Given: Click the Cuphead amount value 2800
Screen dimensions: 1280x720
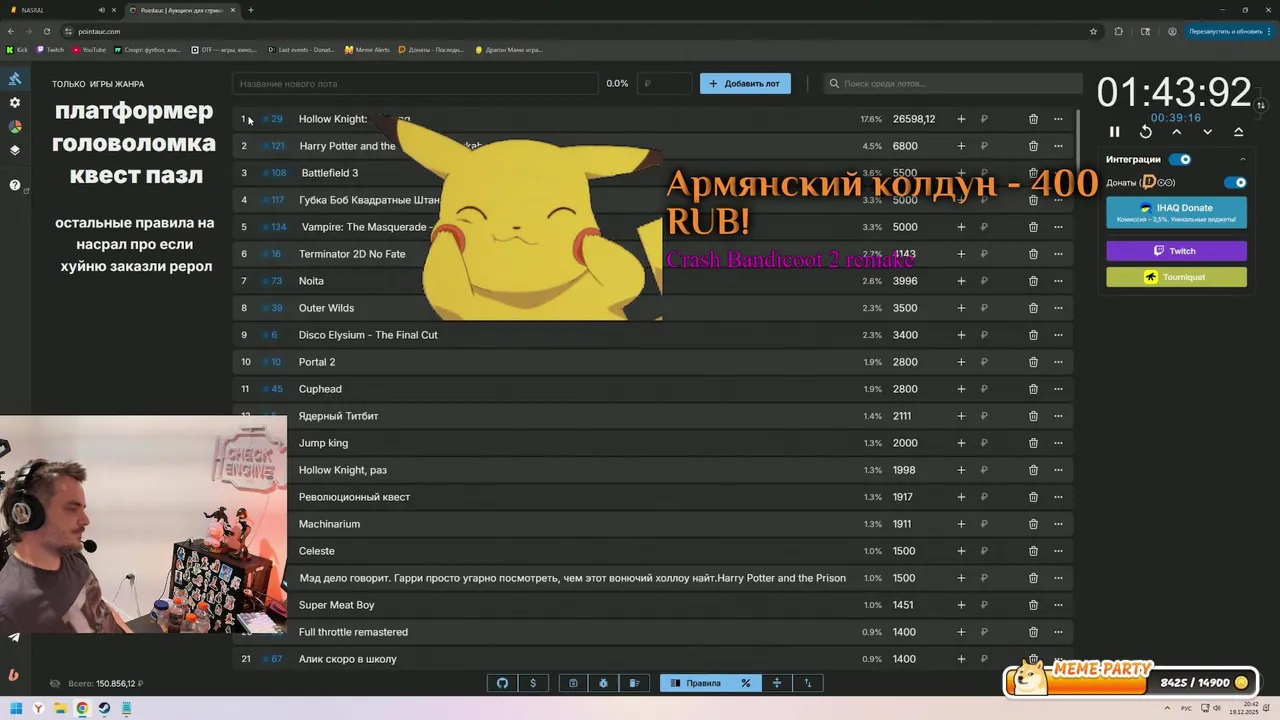Looking at the screenshot, I should 905,389.
